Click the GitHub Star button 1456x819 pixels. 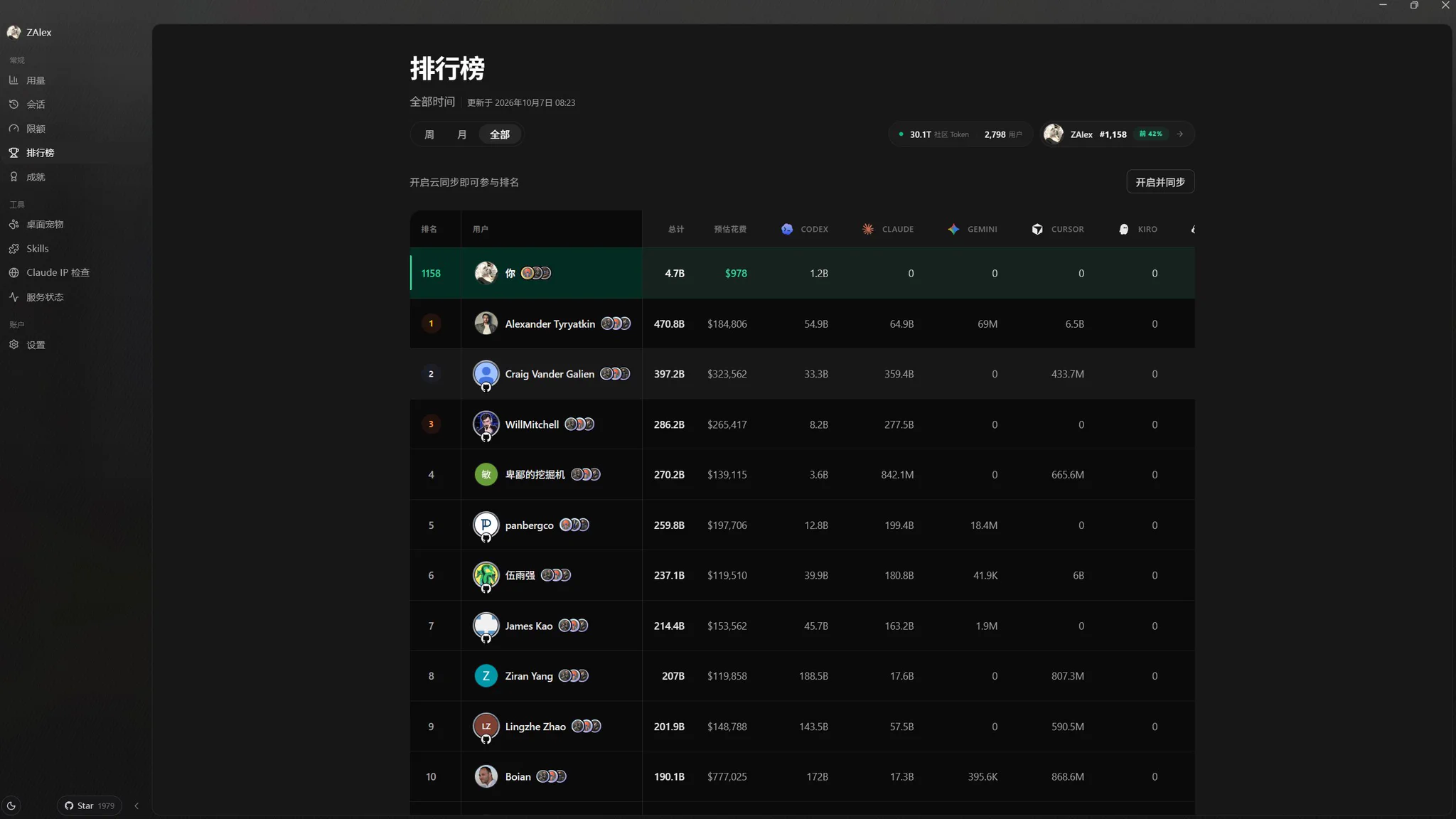90,805
